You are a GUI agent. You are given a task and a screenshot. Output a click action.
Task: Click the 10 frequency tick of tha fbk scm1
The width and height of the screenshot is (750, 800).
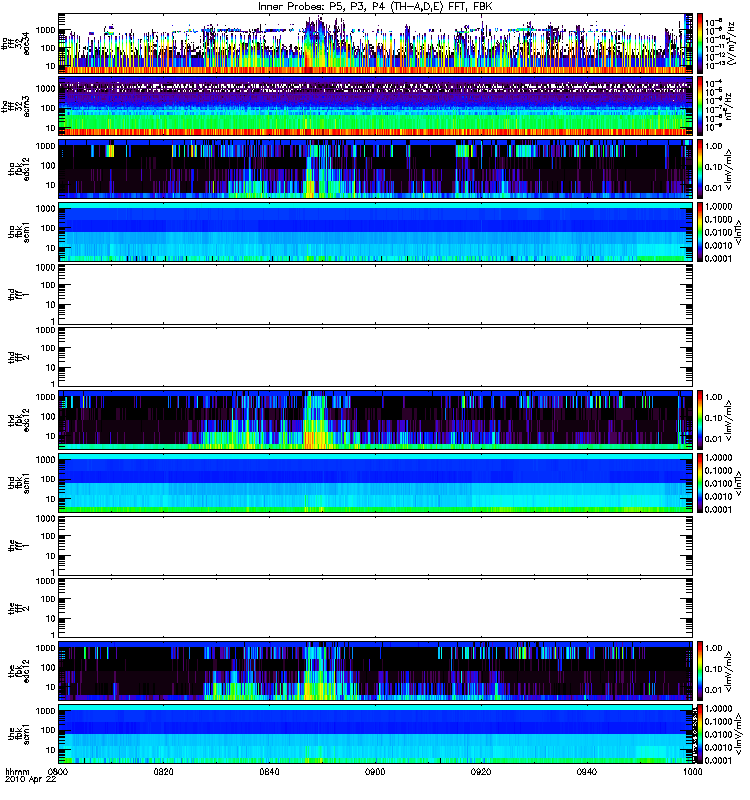[51, 248]
